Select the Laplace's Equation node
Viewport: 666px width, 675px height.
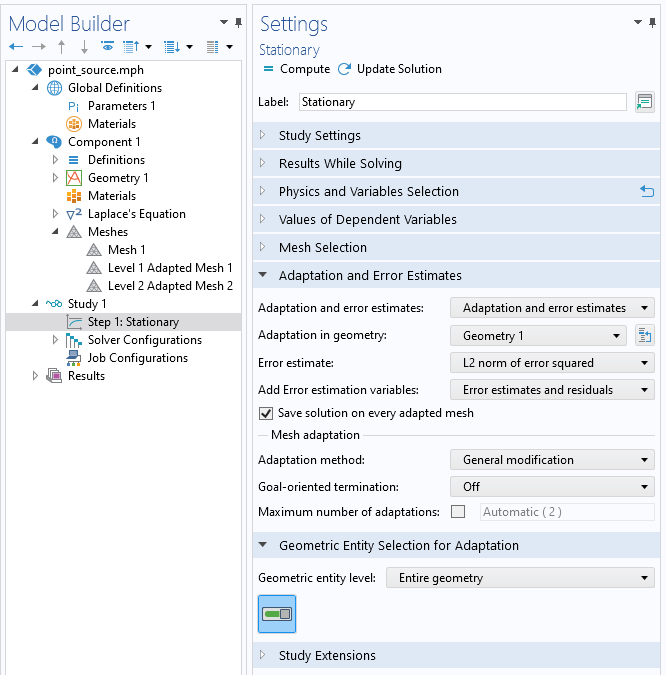point(138,214)
